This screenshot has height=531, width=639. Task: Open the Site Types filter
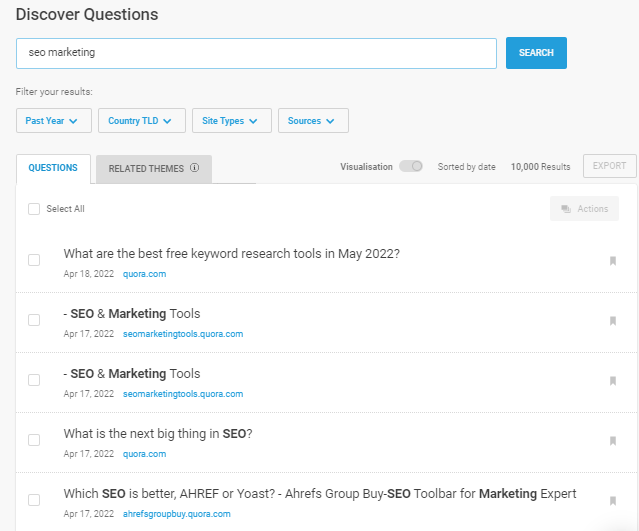point(230,121)
